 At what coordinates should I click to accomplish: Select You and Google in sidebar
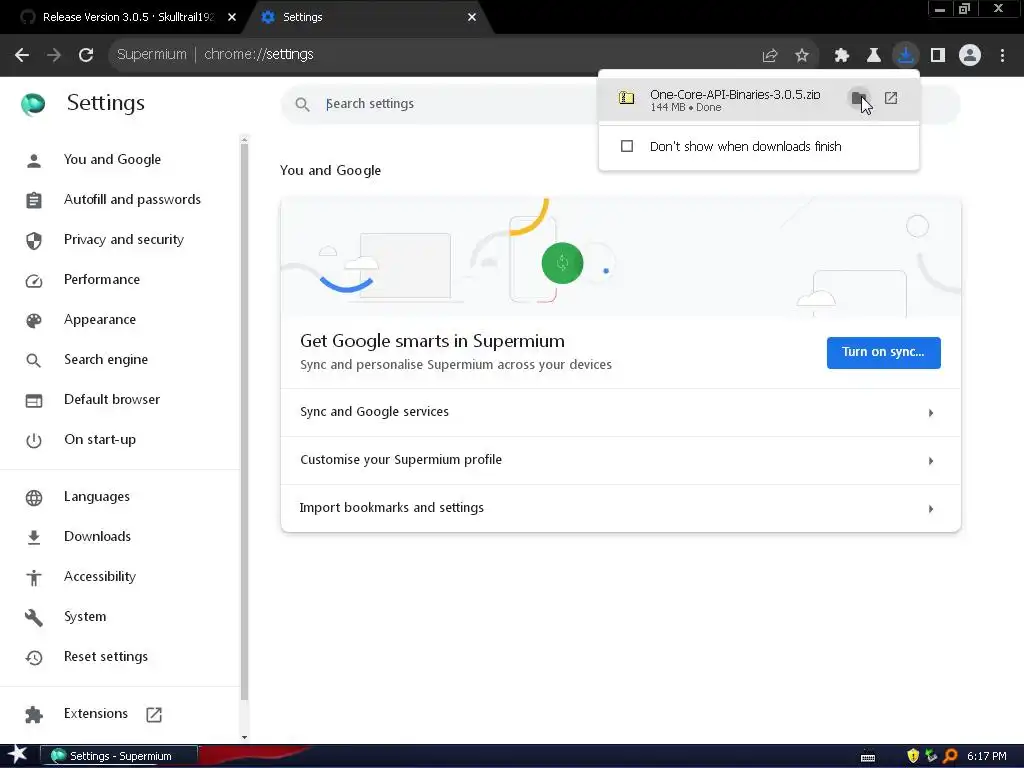112,160
